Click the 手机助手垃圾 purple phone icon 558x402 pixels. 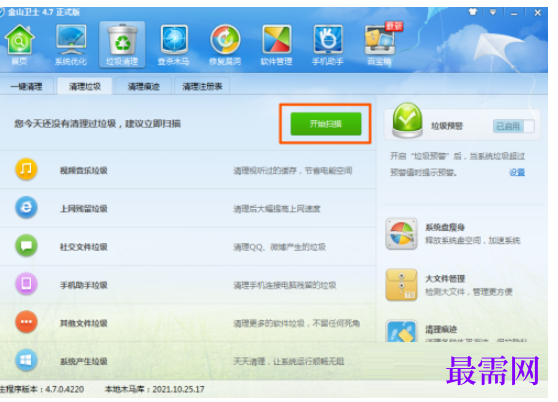coord(26,284)
